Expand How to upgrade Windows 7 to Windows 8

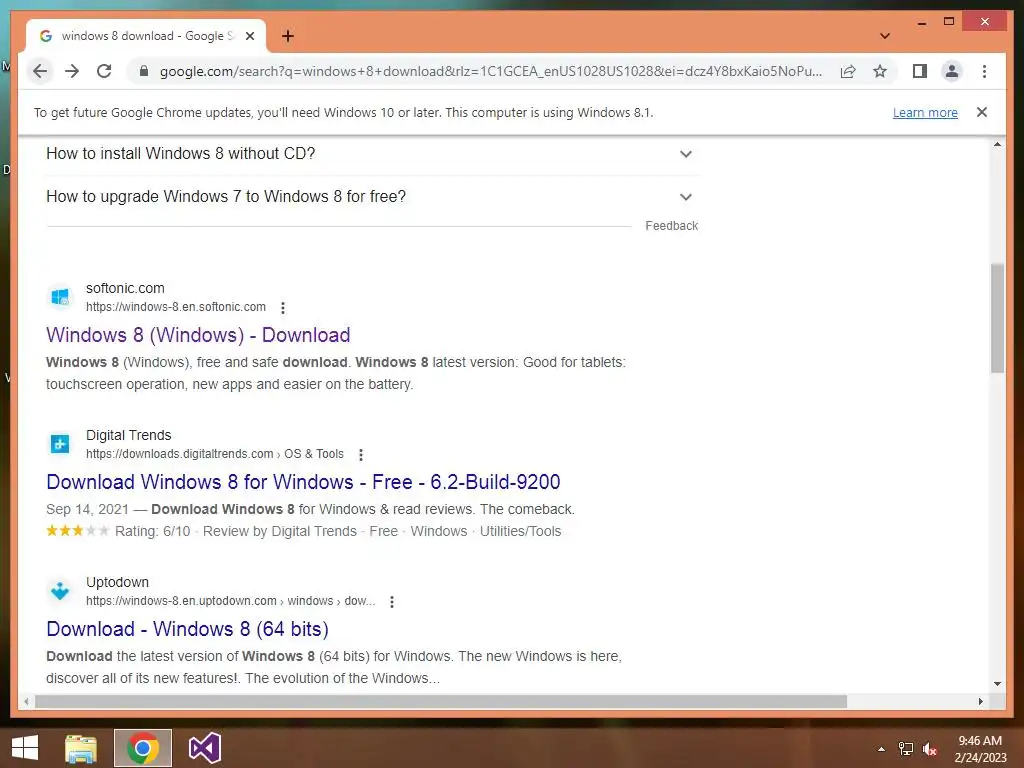coord(372,197)
